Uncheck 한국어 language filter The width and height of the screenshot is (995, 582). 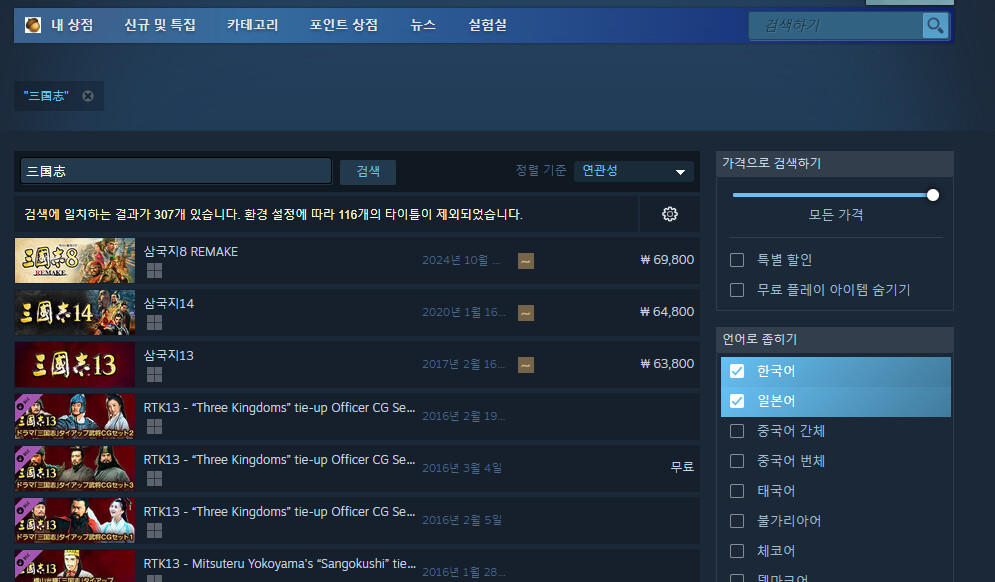[737, 371]
